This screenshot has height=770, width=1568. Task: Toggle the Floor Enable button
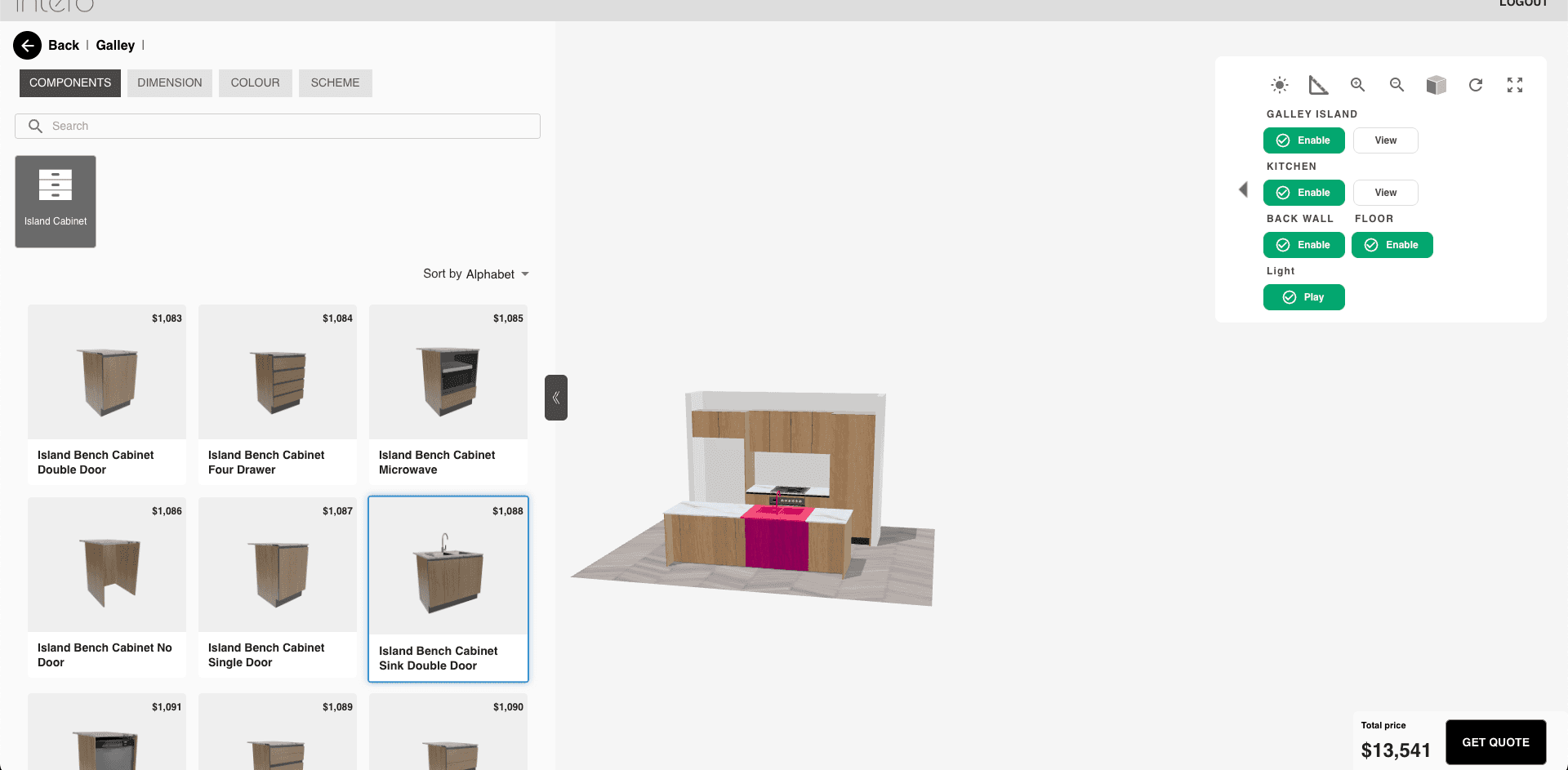(1392, 245)
